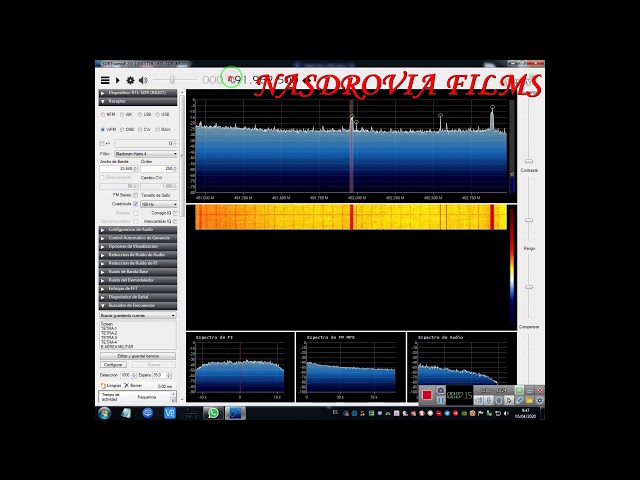Screen dimensions: 640x480
Task: Select TETRA-1 in the frequency bank list
Action: pyautogui.click(x=109, y=329)
